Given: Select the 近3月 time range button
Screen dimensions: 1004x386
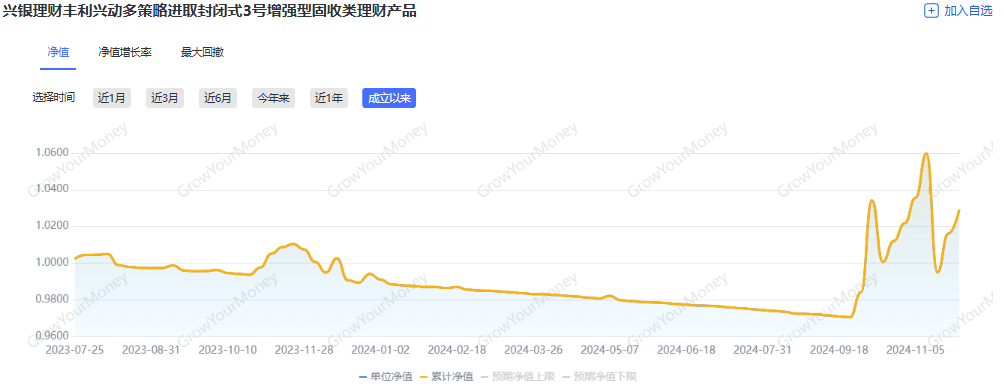Looking at the screenshot, I should (165, 98).
